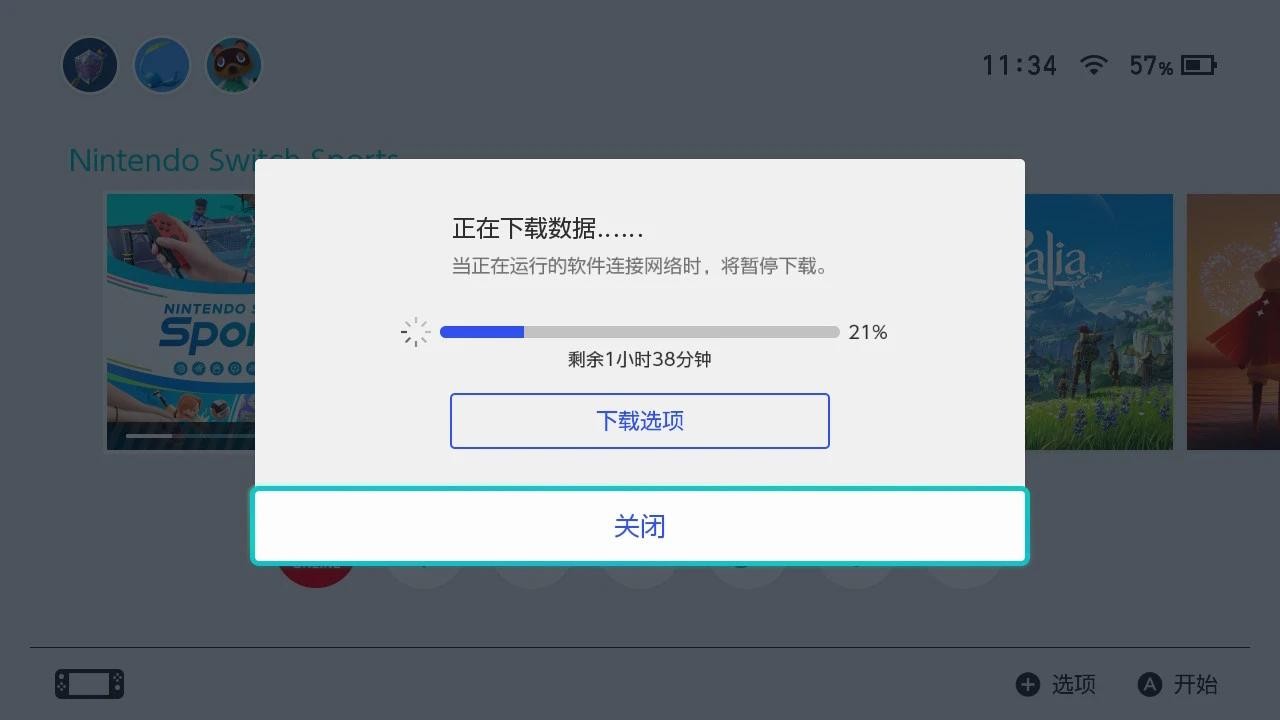Image resolution: width=1280 pixels, height=720 pixels.
Task: Close the dialog with 关闭
Action: 640,526
